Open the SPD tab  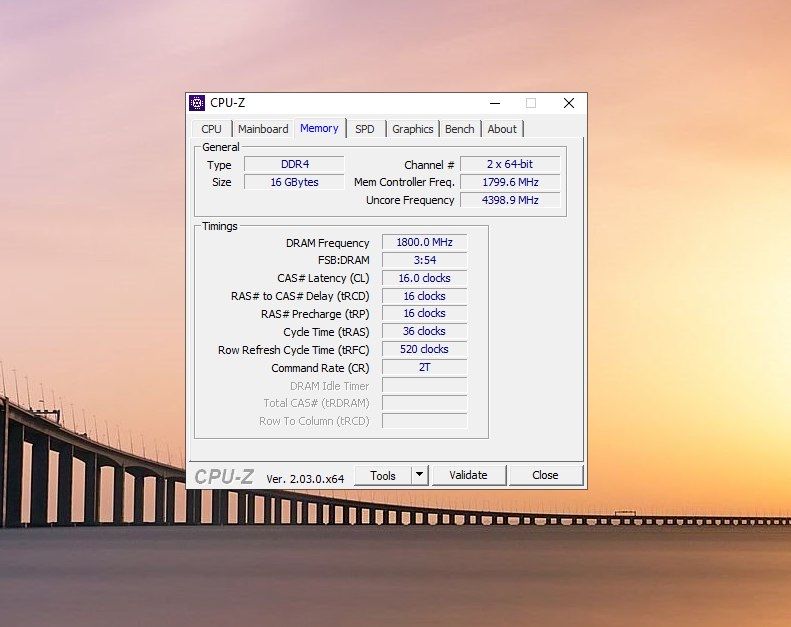click(365, 129)
